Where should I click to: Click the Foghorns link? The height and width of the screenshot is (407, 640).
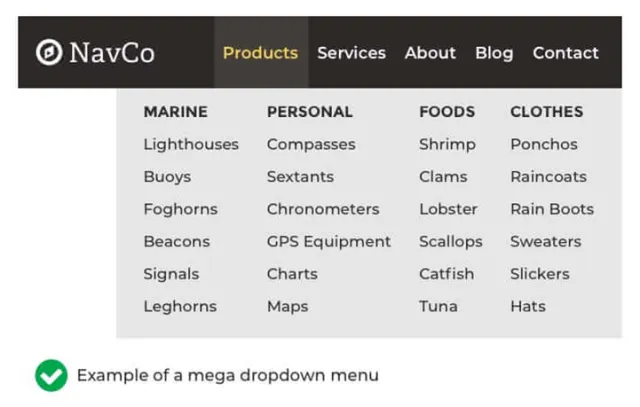[180, 209]
